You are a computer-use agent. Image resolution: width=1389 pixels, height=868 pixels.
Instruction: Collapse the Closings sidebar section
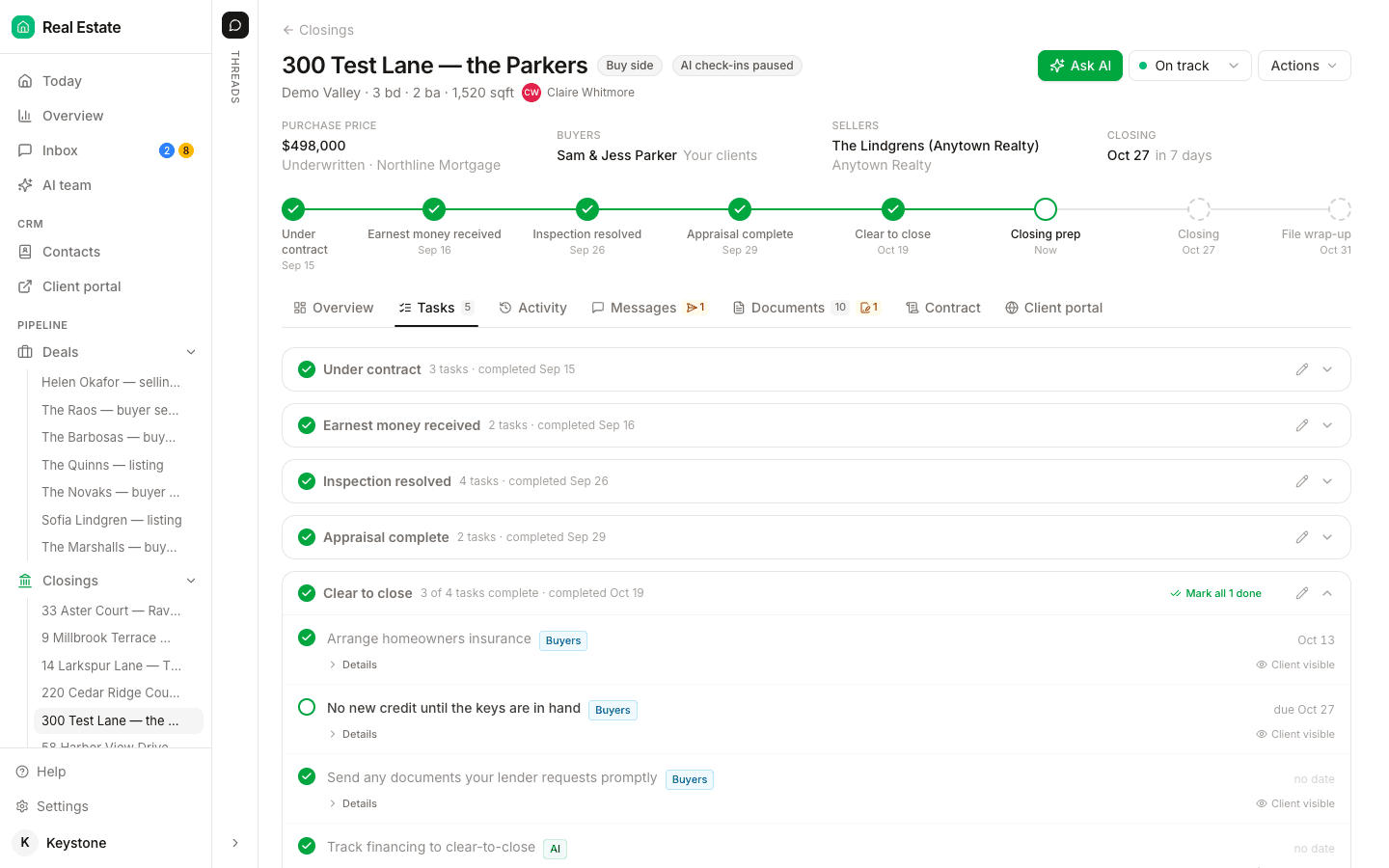(x=191, y=581)
